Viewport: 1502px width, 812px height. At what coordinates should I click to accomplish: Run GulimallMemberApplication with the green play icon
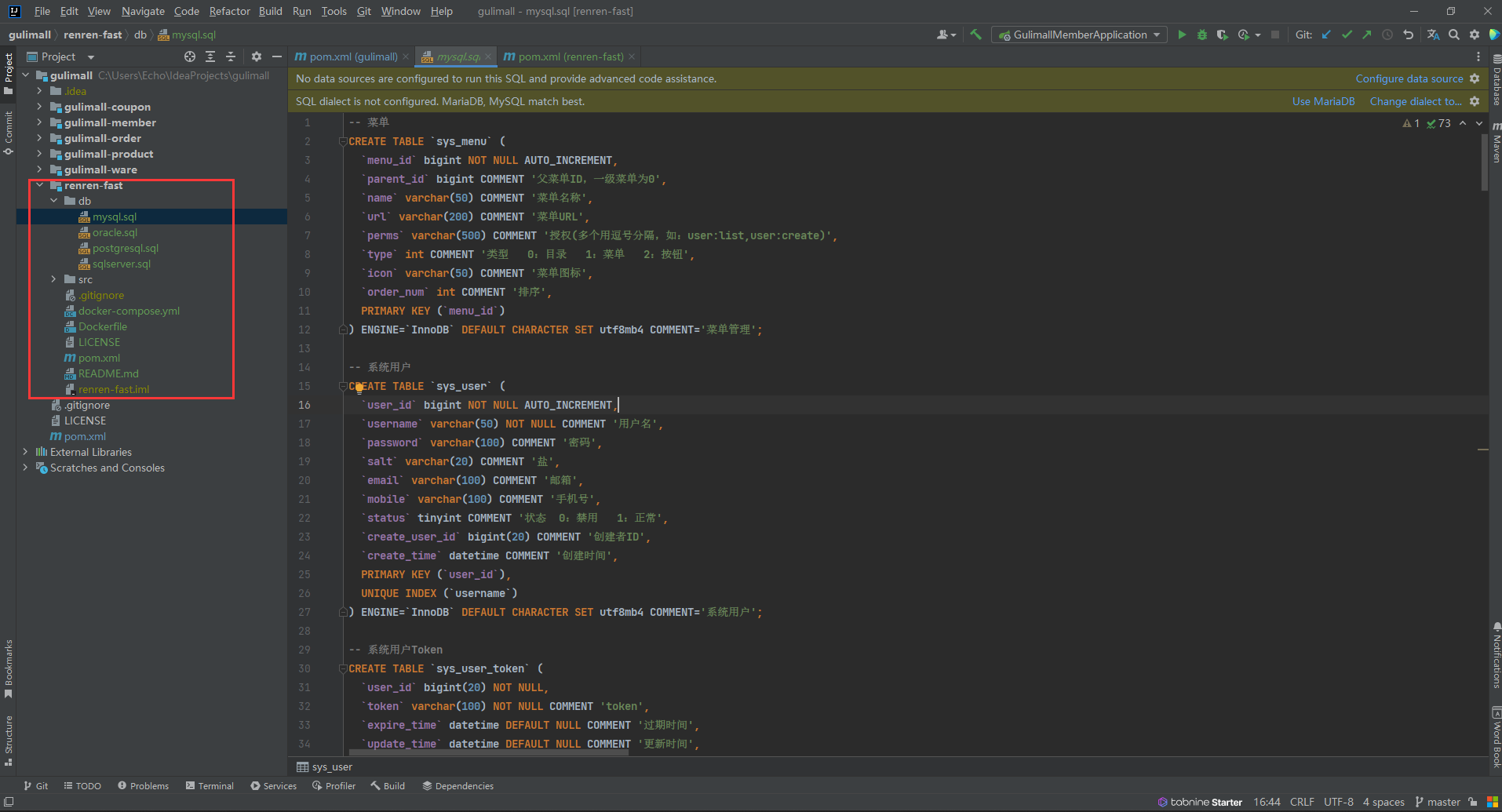coord(1182,35)
